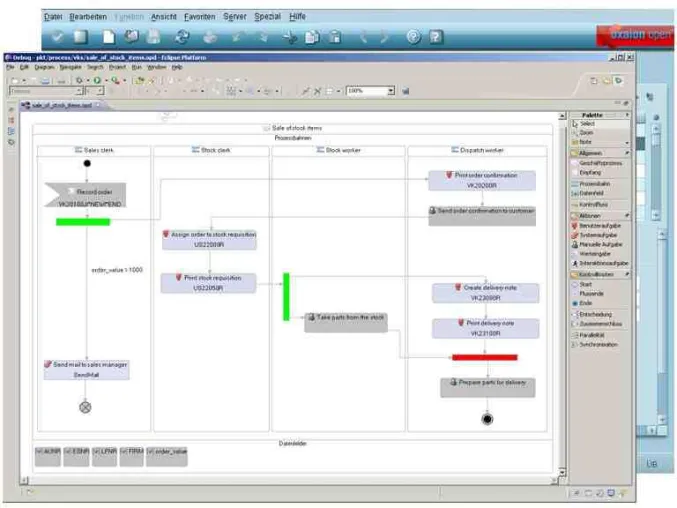Screen dimensions: 677x508
Task: Open the Bearbeiten menu in background window
Action: (88, 17)
